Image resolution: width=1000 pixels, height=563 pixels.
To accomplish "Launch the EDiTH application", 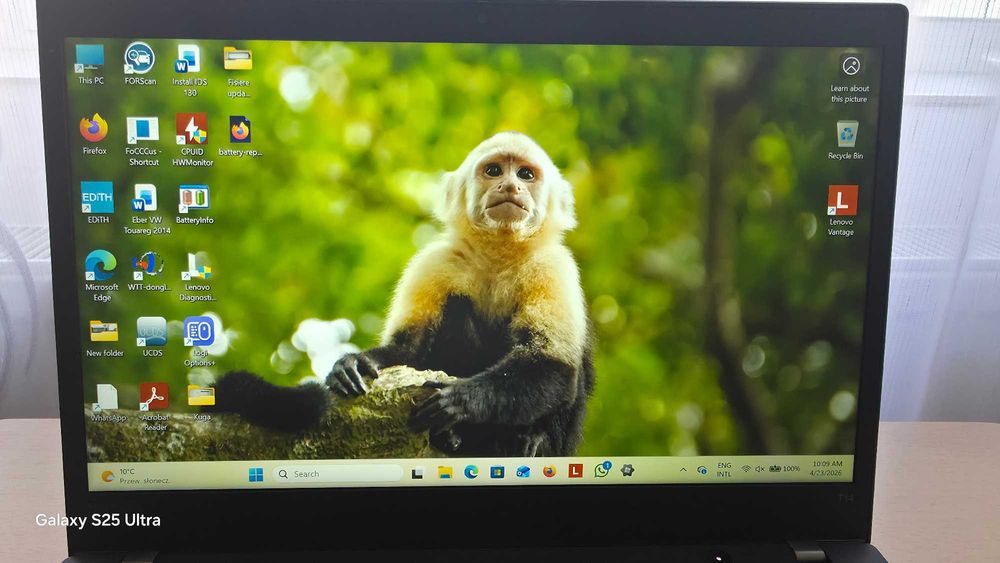I will coord(98,203).
